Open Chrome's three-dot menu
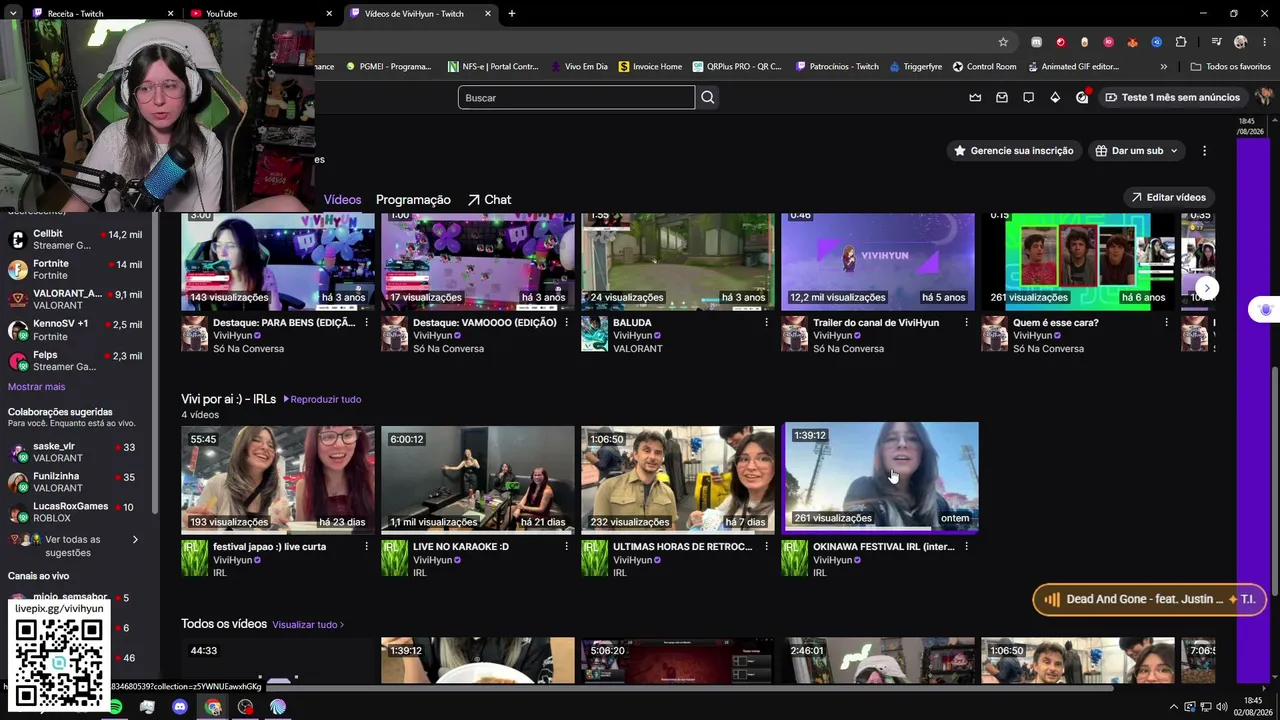The width and height of the screenshot is (1280, 720). [x=1264, y=42]
